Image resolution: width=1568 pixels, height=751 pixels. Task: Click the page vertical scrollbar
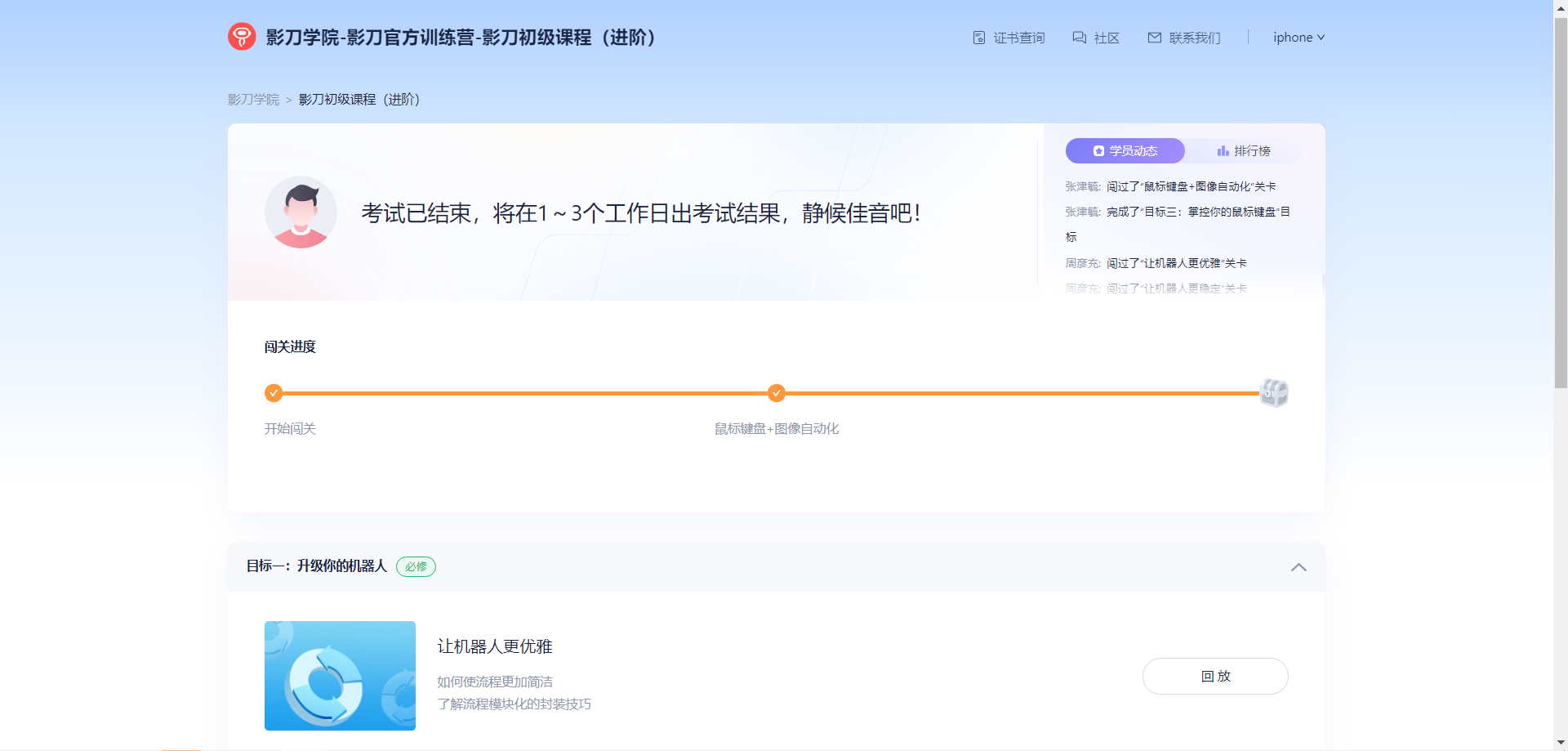(1561, 204)
